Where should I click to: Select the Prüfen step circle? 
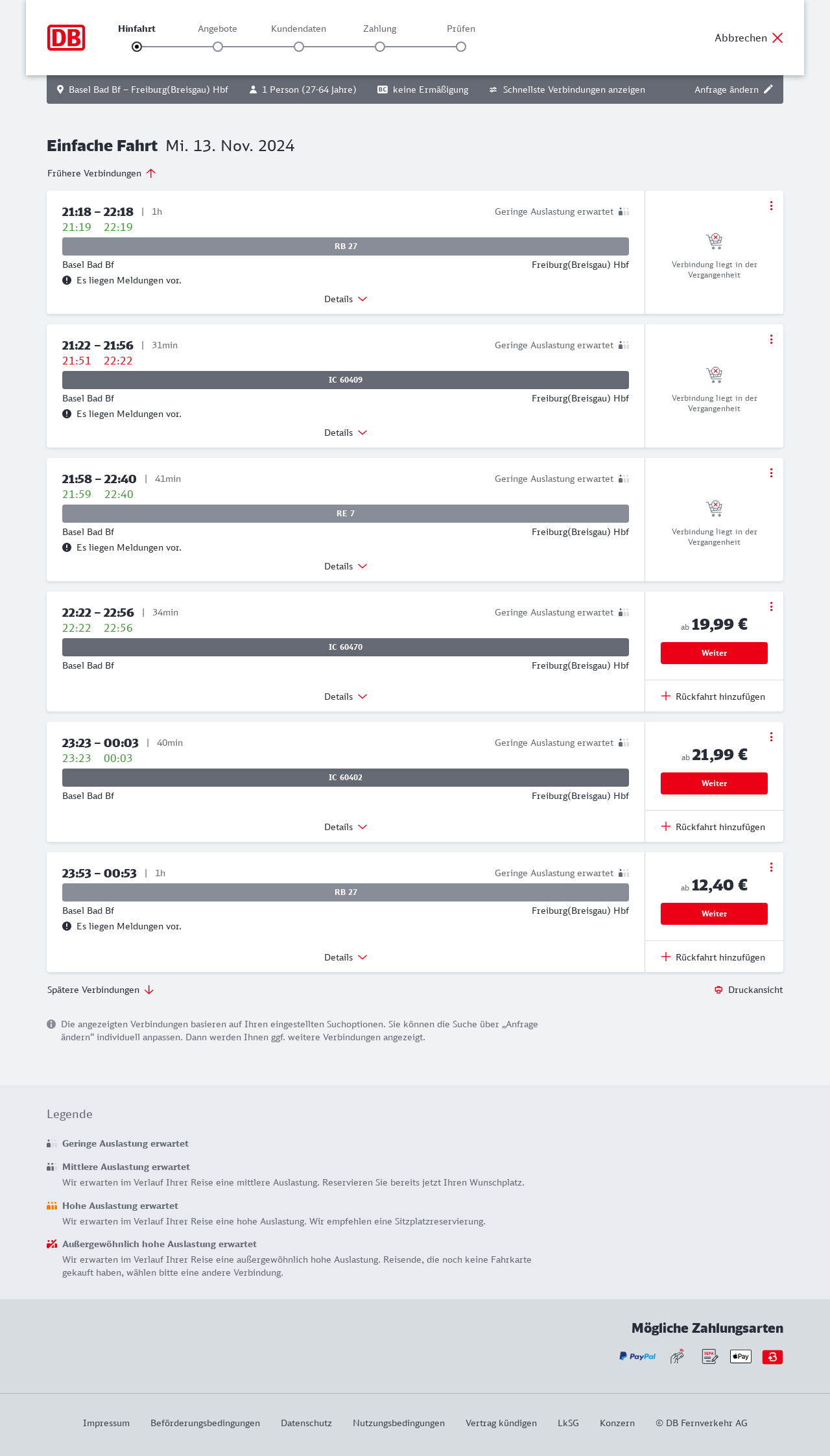pos(461,47)
